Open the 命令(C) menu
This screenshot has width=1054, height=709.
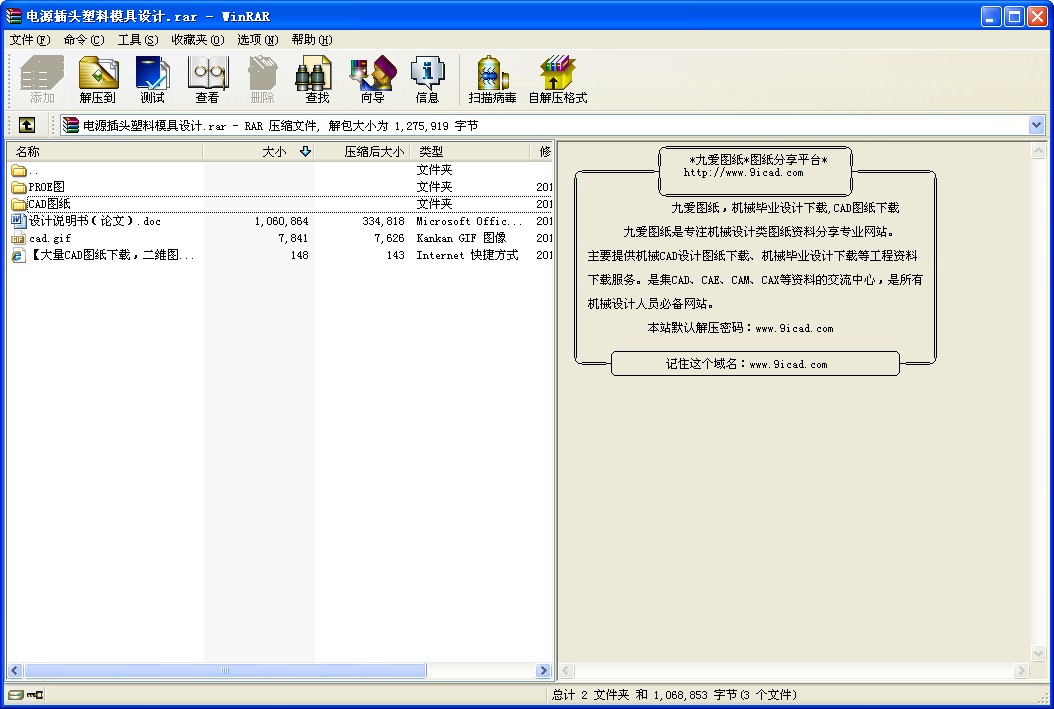(83, 40)
